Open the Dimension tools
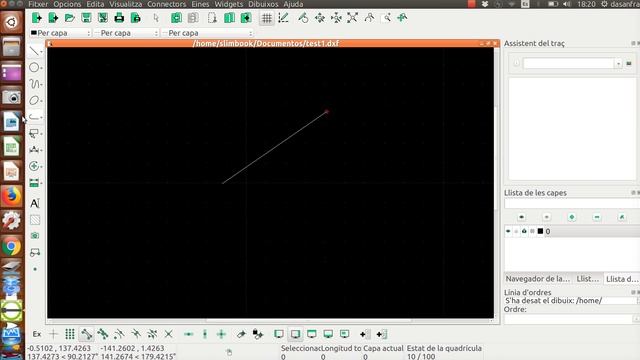Screen dimensions: 640x360 (35, 150)
